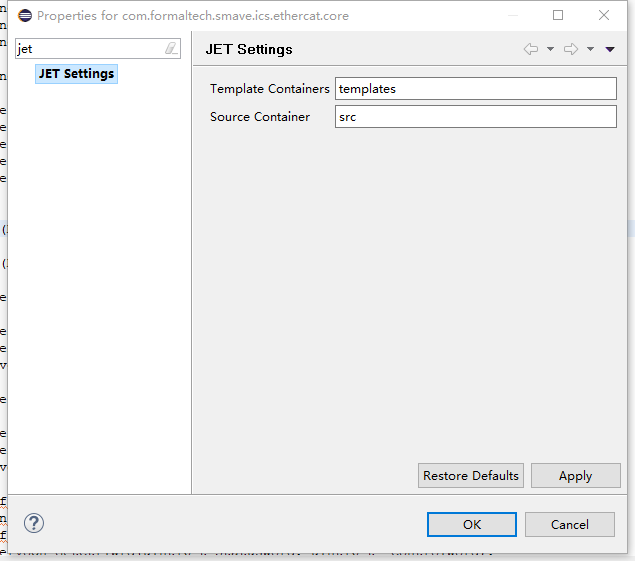Click Restore Defaults button
This screenshot has height=561, width=635.
471,476
